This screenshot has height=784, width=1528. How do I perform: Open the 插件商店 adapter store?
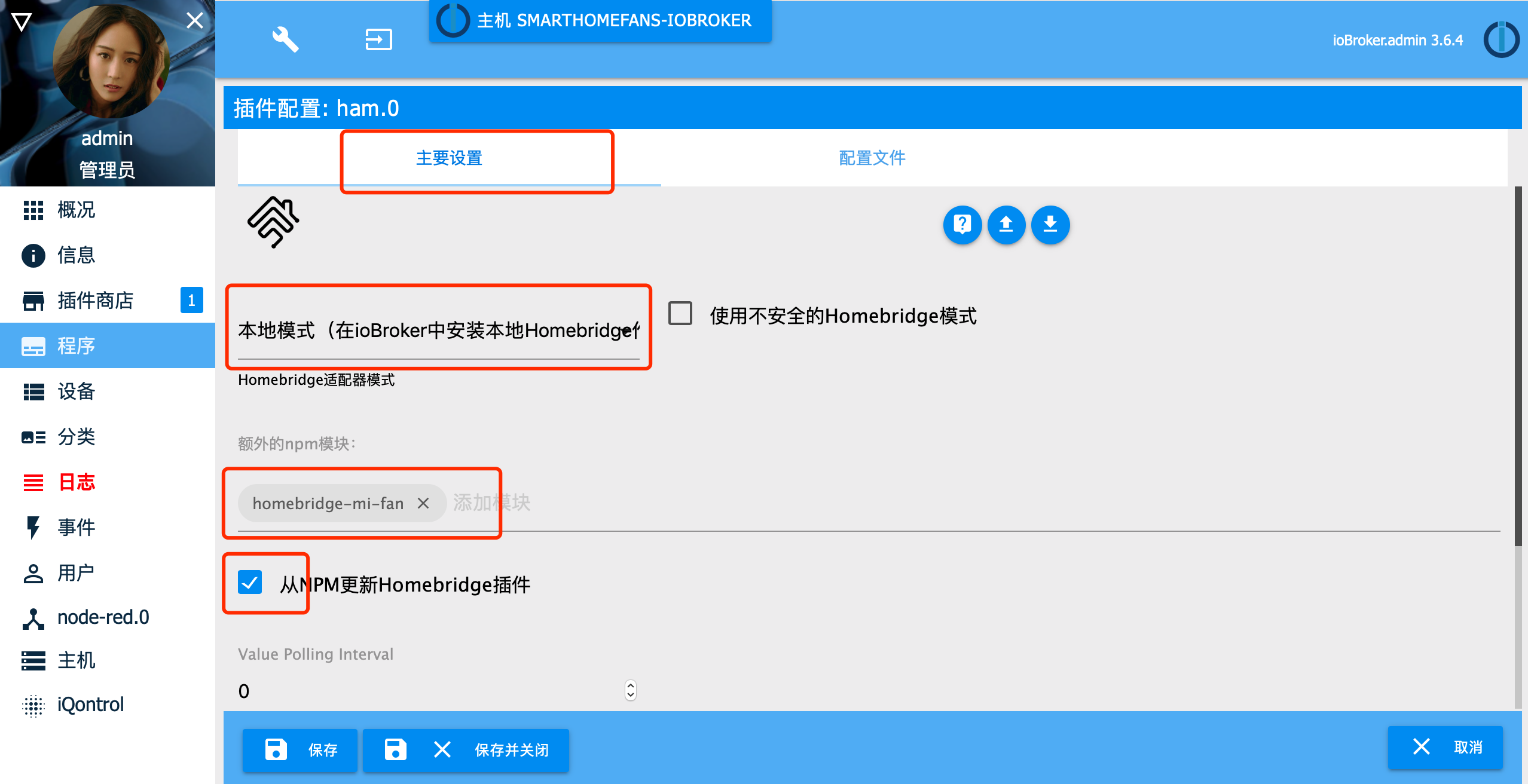(x=108, y=301)
